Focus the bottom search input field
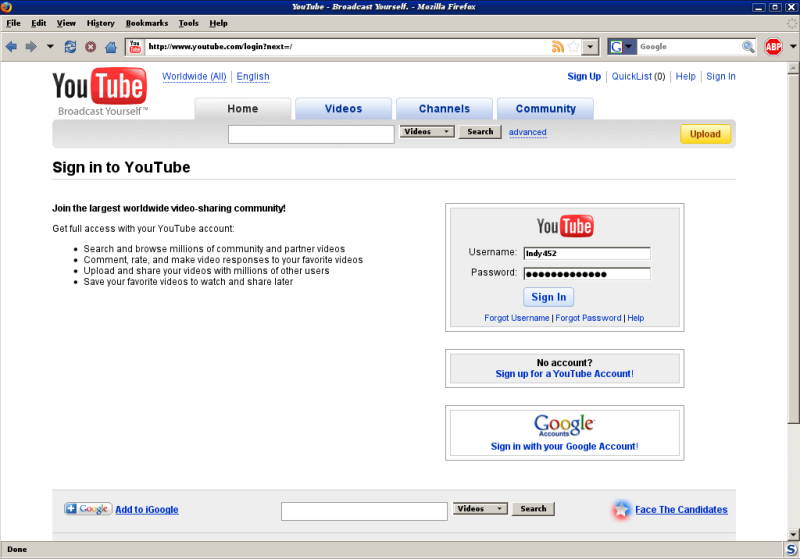 tap(364, 511)
